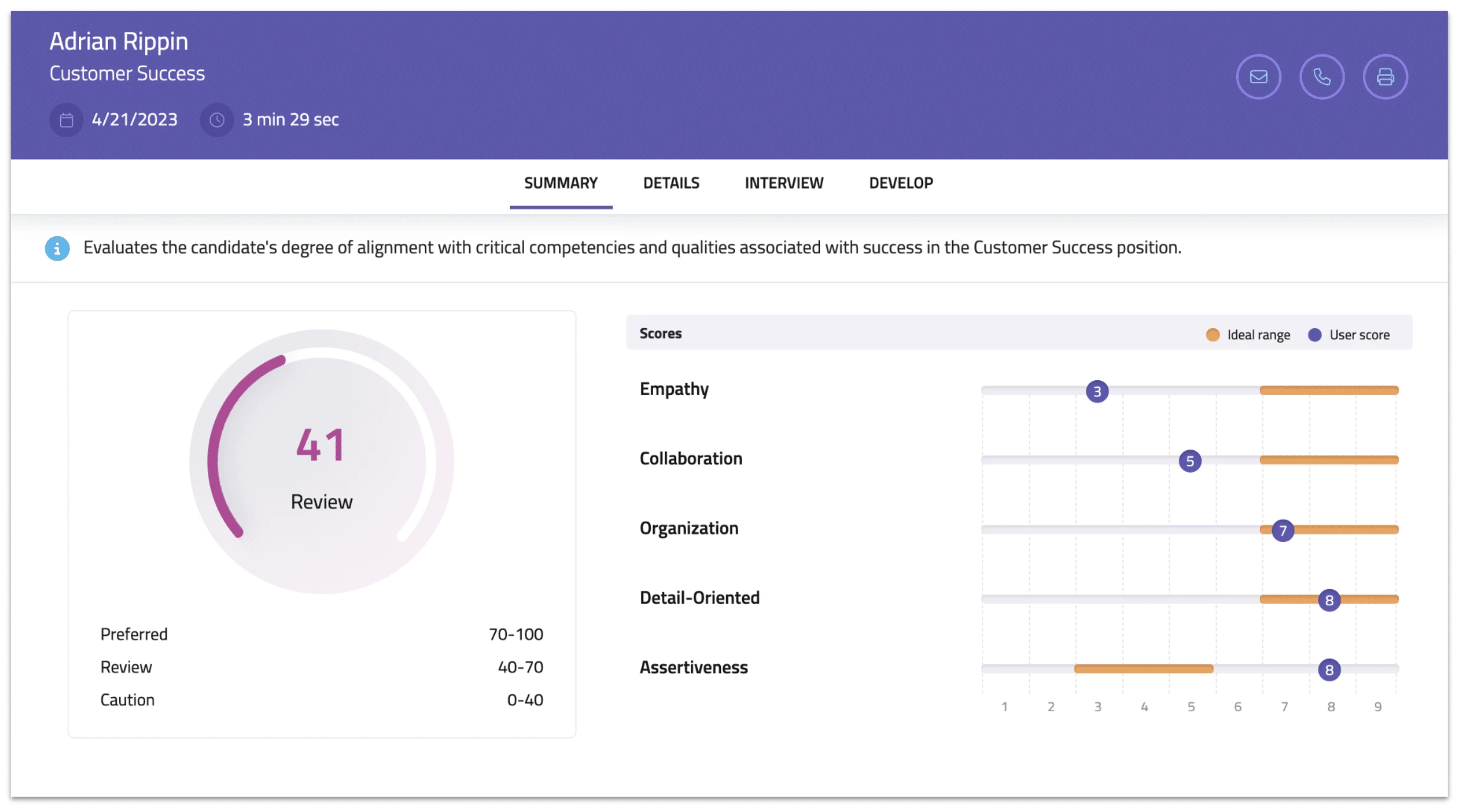Click the orange Ideal range legend dot
This screenshot has height=812, width=1463.
point(1212,335)
